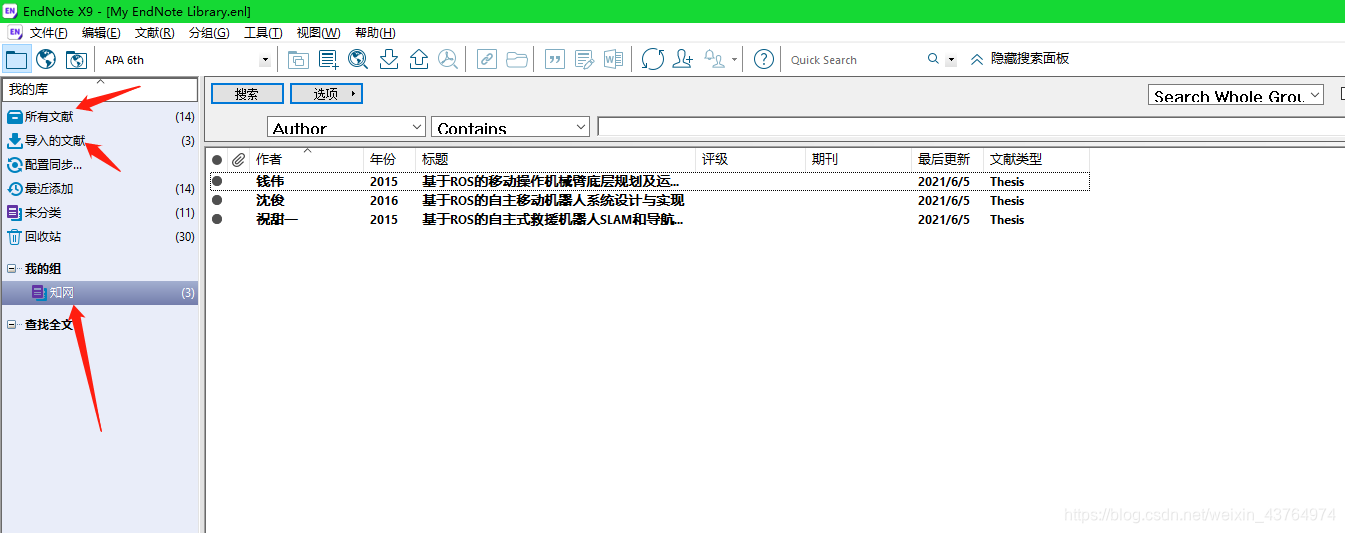This screenshot has width=1345, height=533.
Task: Select 未分类 group
Action: pos(100,213)
